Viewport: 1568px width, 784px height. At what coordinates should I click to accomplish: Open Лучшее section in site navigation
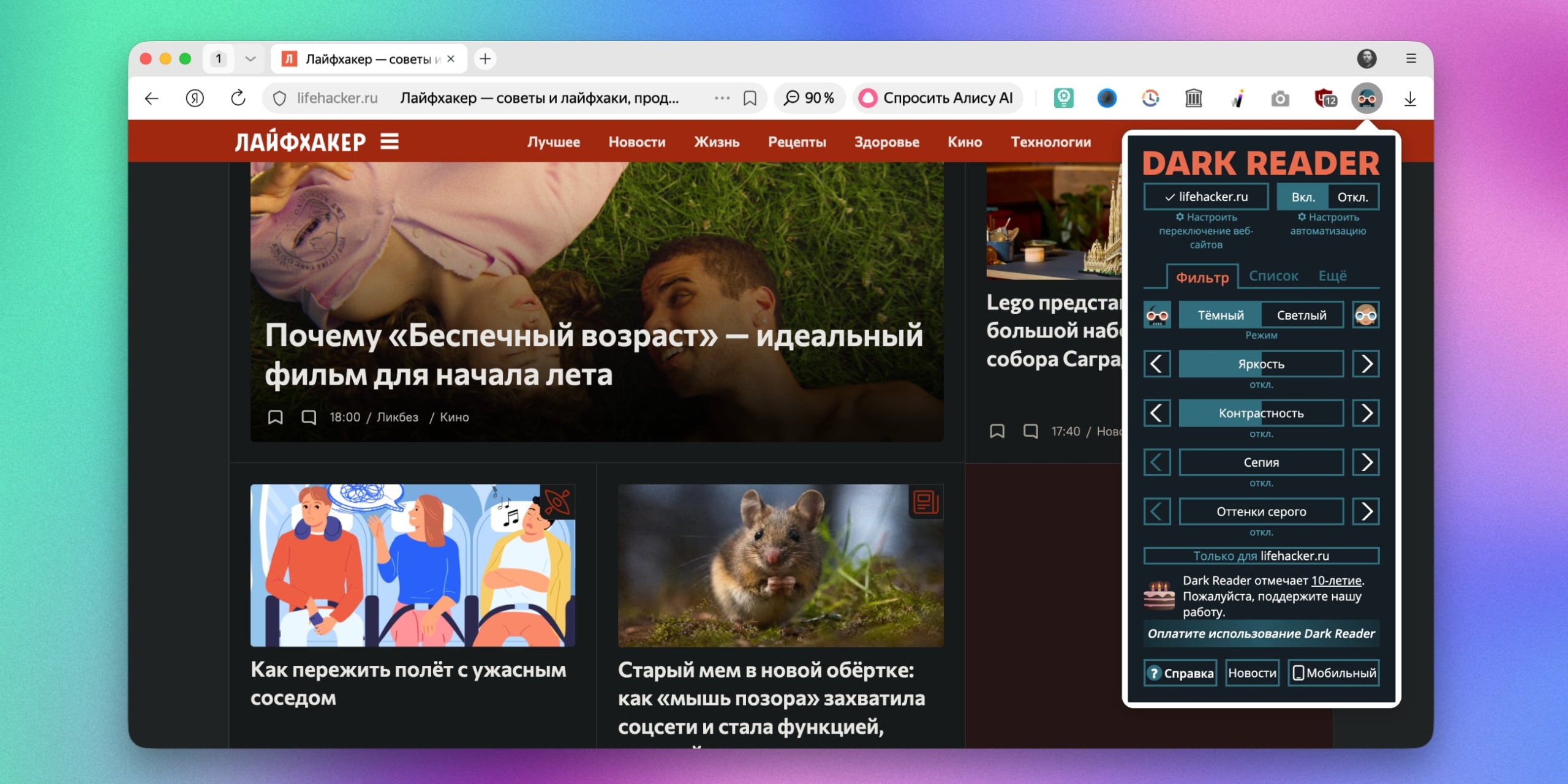[x=554, y=141]
